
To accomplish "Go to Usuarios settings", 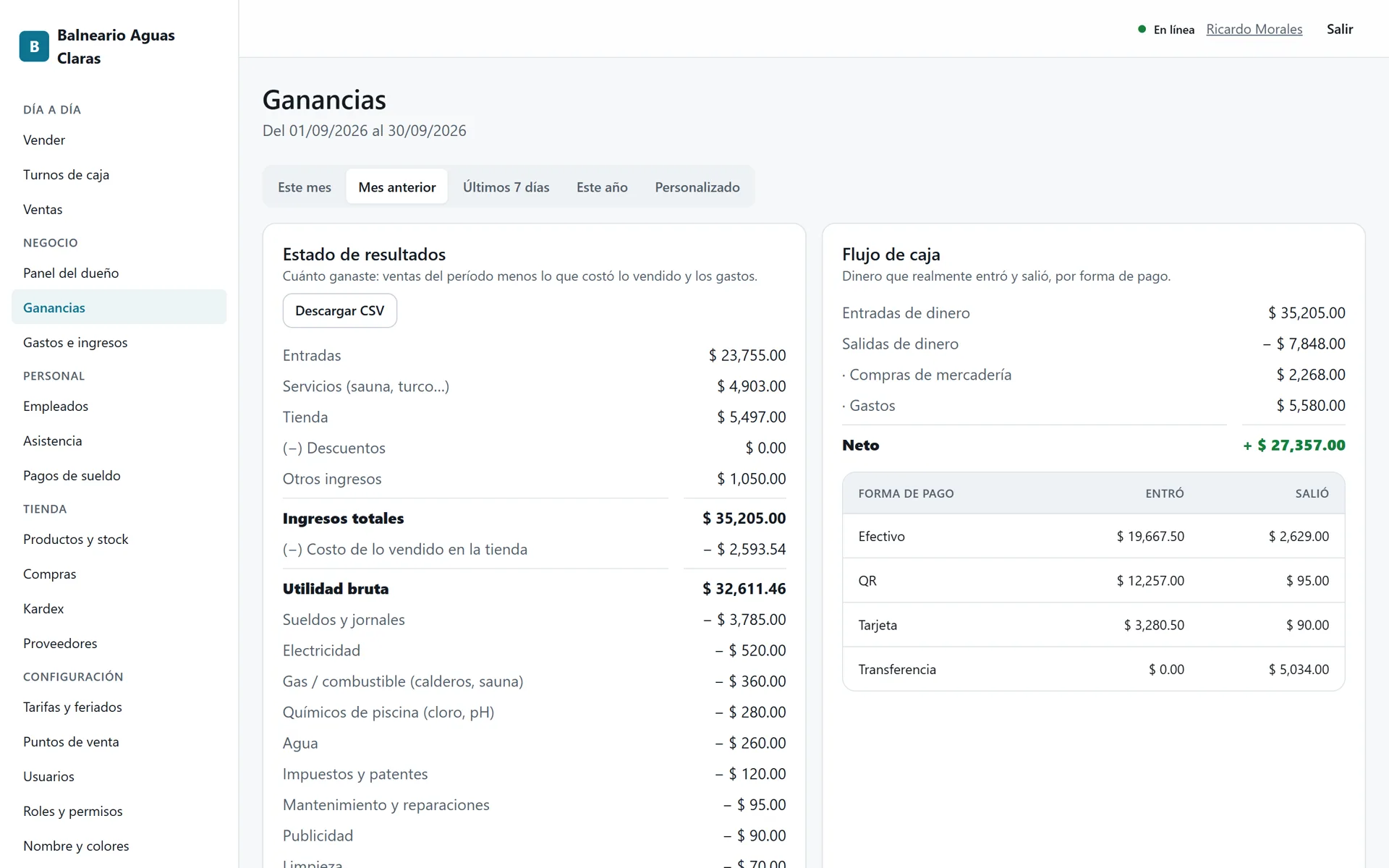I will tap(119, 777).
